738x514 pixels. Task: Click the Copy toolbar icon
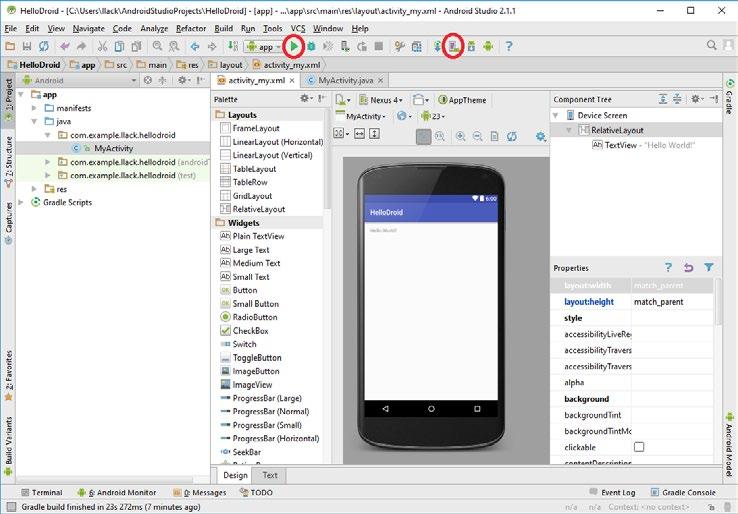click(x=120, y=46)
